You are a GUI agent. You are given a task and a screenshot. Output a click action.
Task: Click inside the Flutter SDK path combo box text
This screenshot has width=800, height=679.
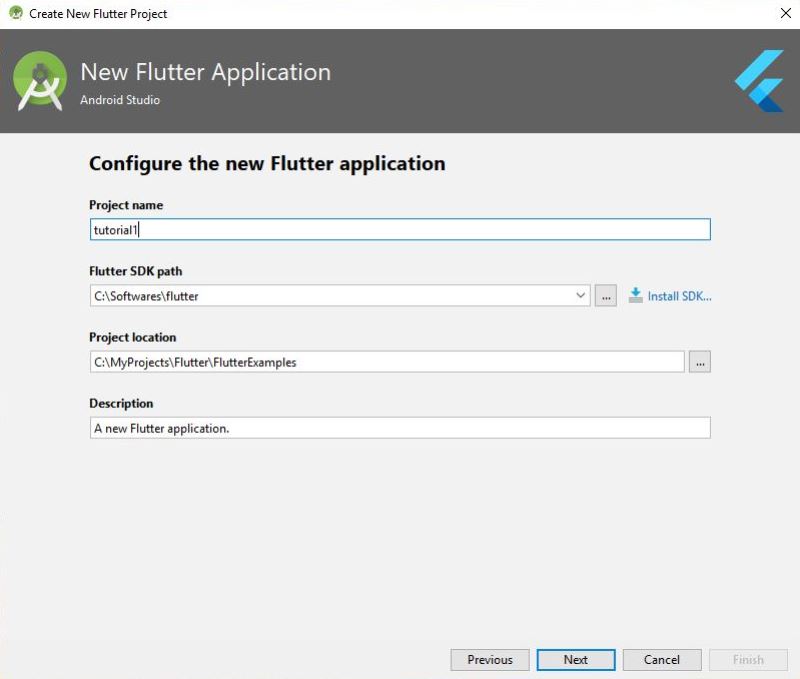coord(332,296)
